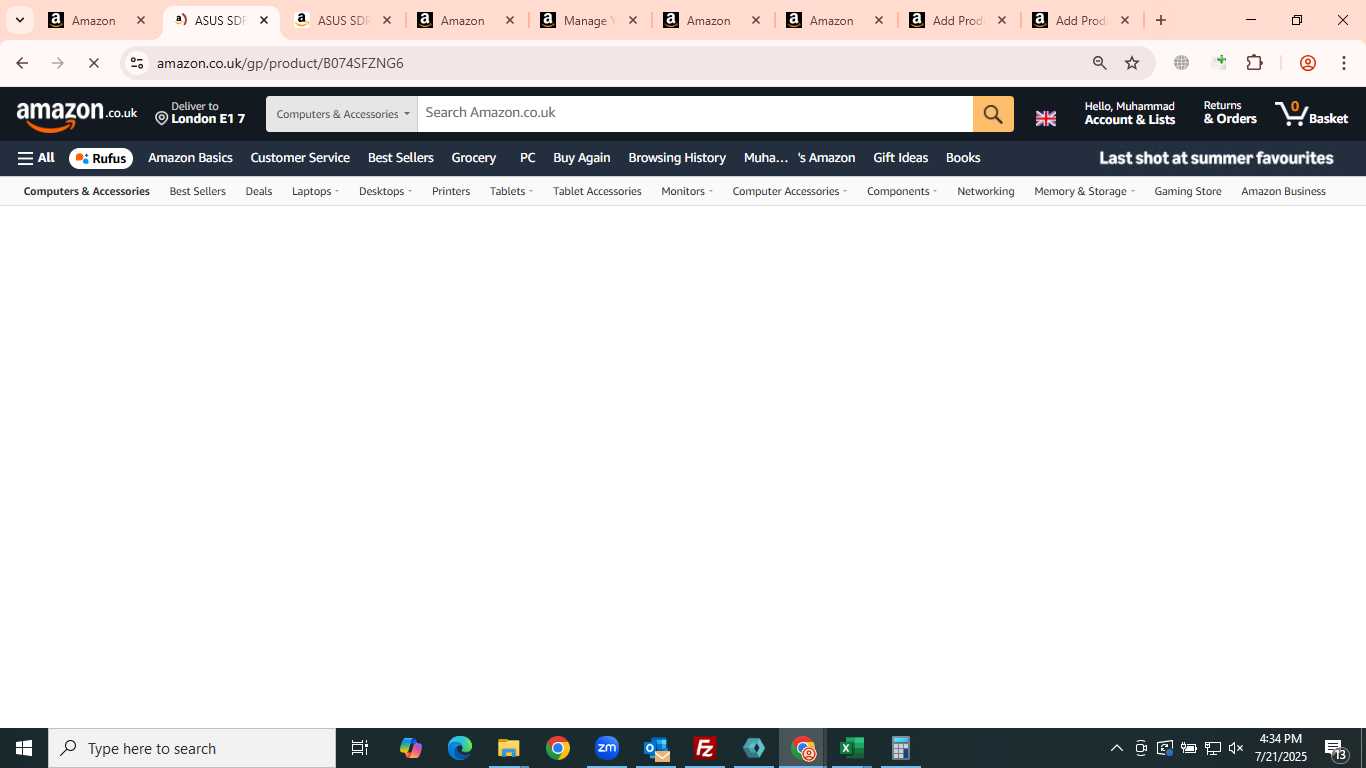Show hidden system tray icons
1366x768 pixels.
click(1117, 748)
